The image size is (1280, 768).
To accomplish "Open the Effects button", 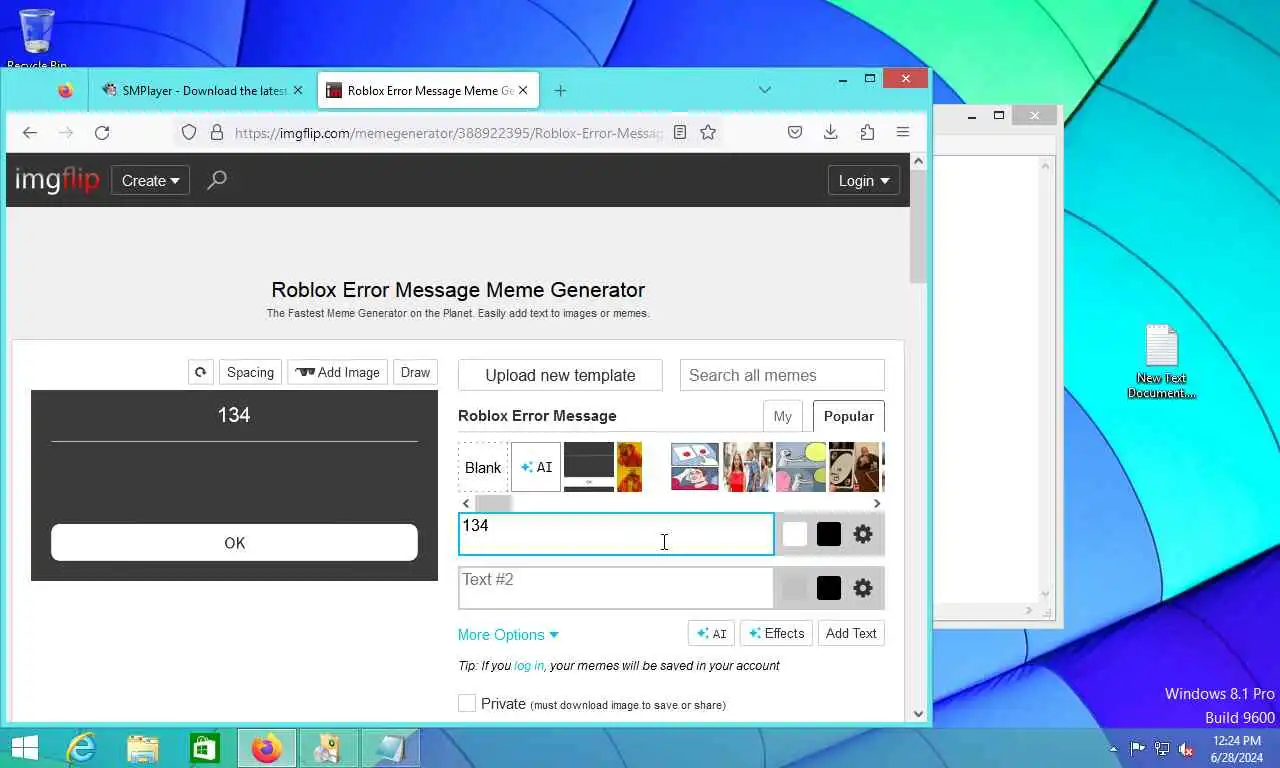I will (x=776, y=633).
